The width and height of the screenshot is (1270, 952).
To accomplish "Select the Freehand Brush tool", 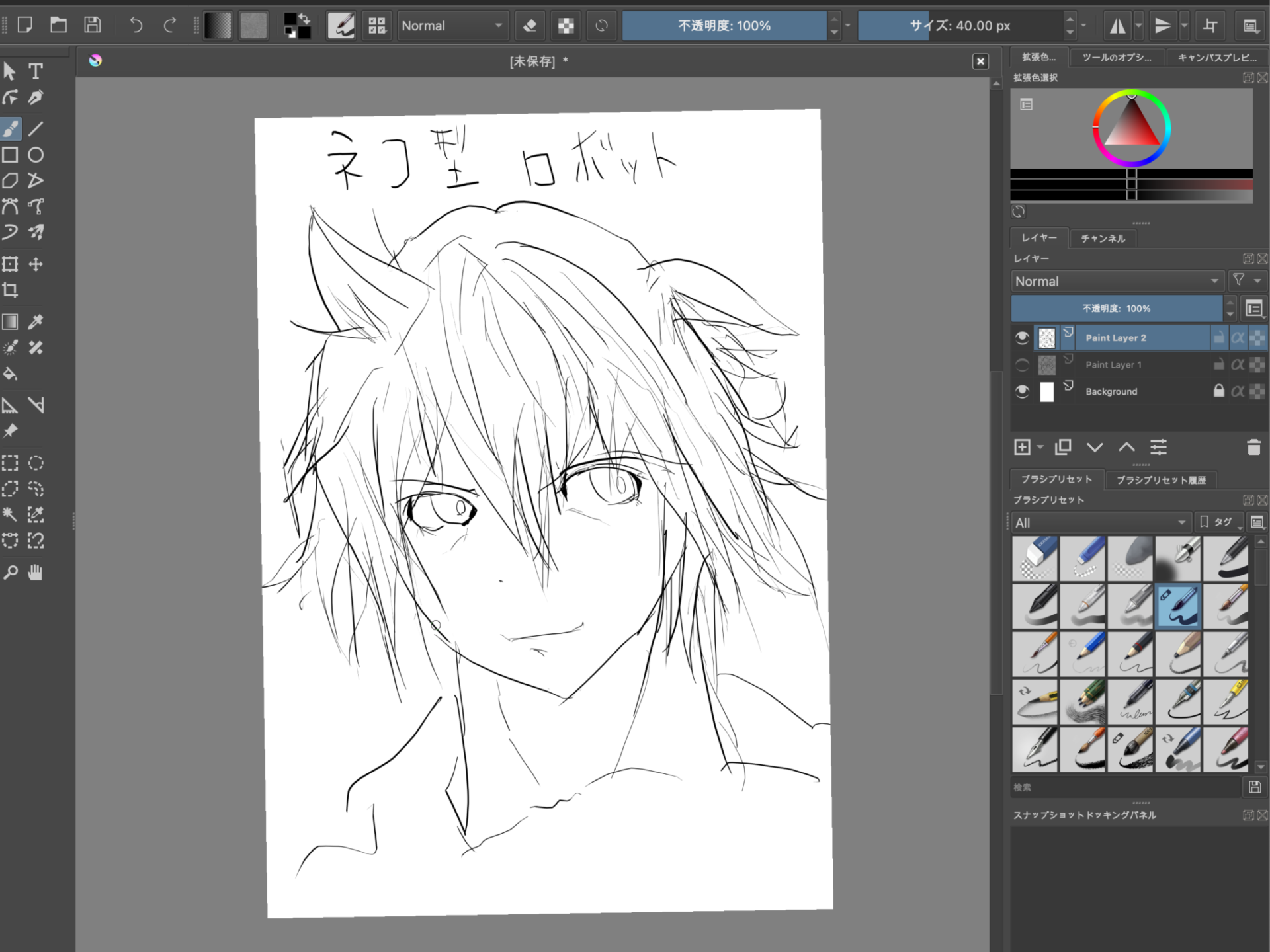I will tap(11, 129).
